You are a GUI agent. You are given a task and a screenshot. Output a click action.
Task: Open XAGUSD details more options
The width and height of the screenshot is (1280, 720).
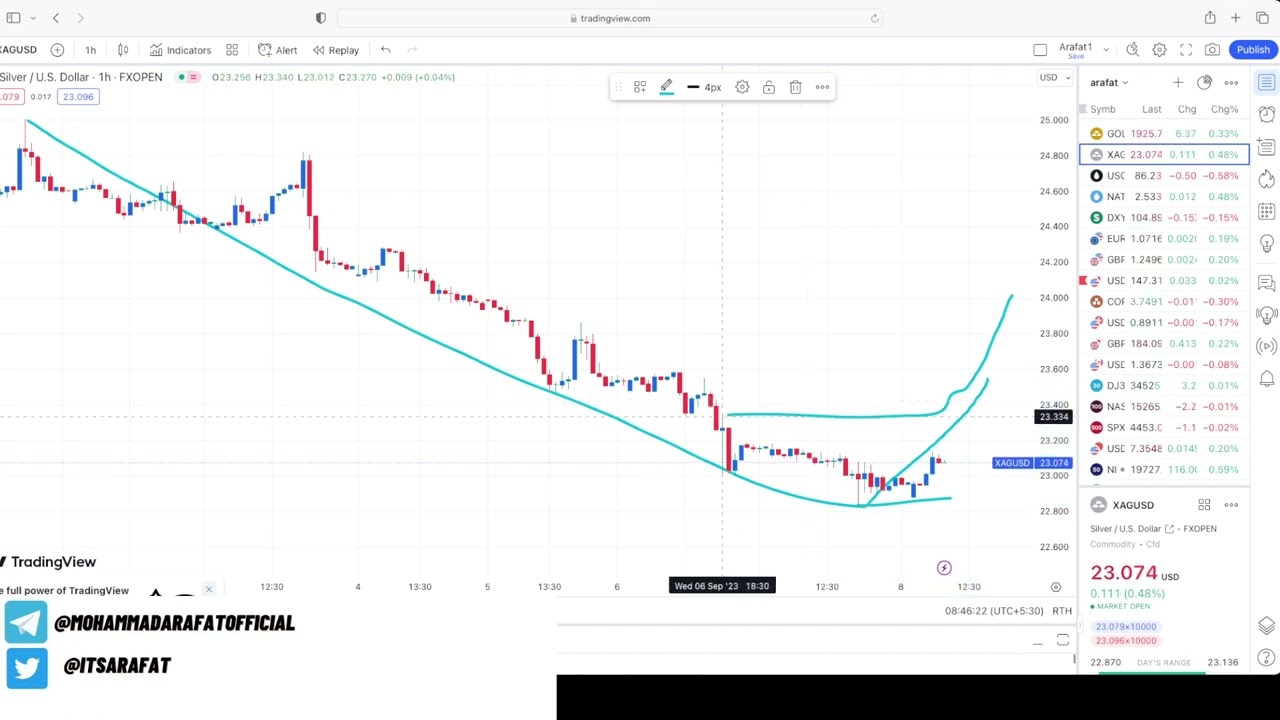[1231, 505]
